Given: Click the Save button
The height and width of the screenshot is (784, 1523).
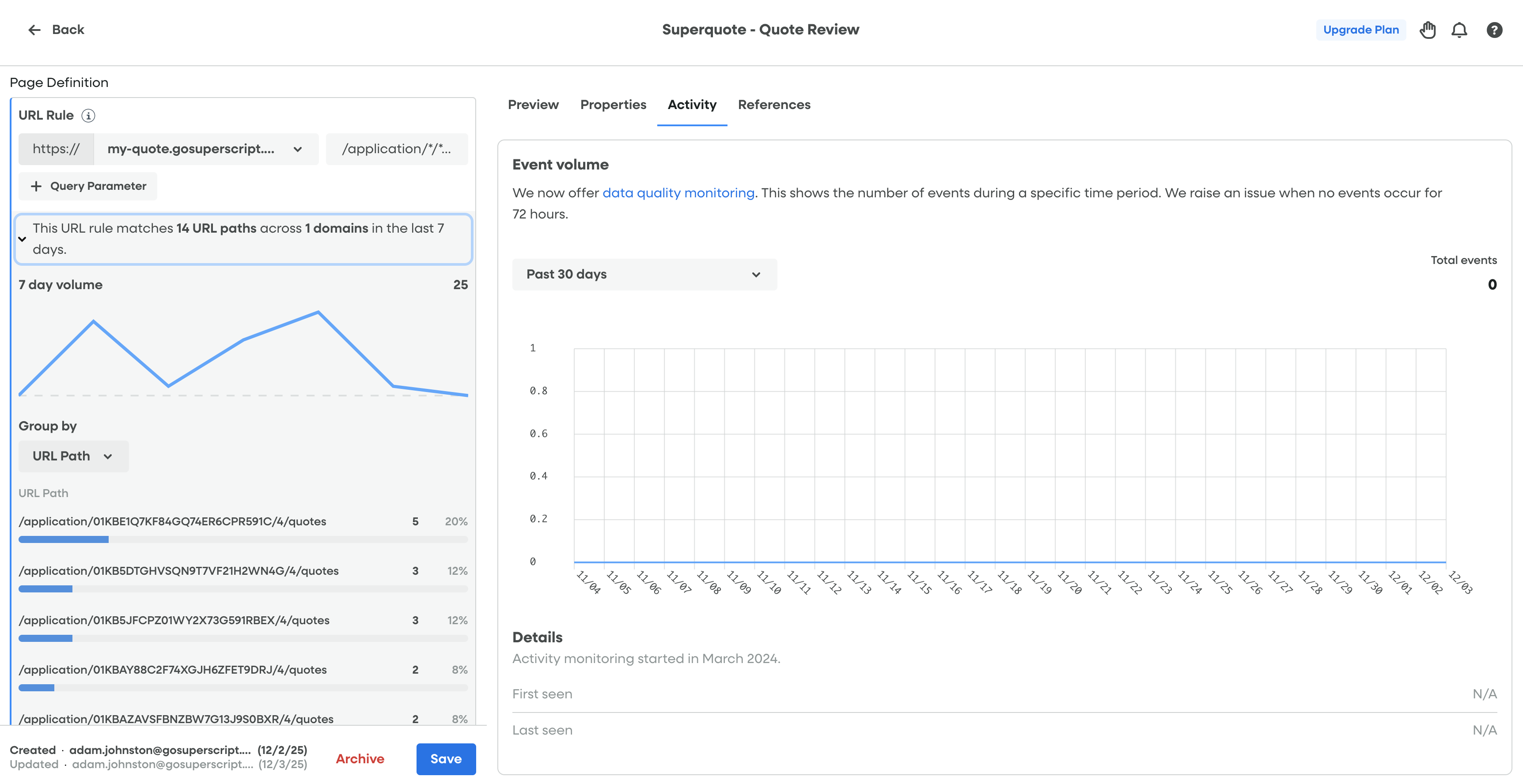Looking at the screenshot, I should point(445,759).
